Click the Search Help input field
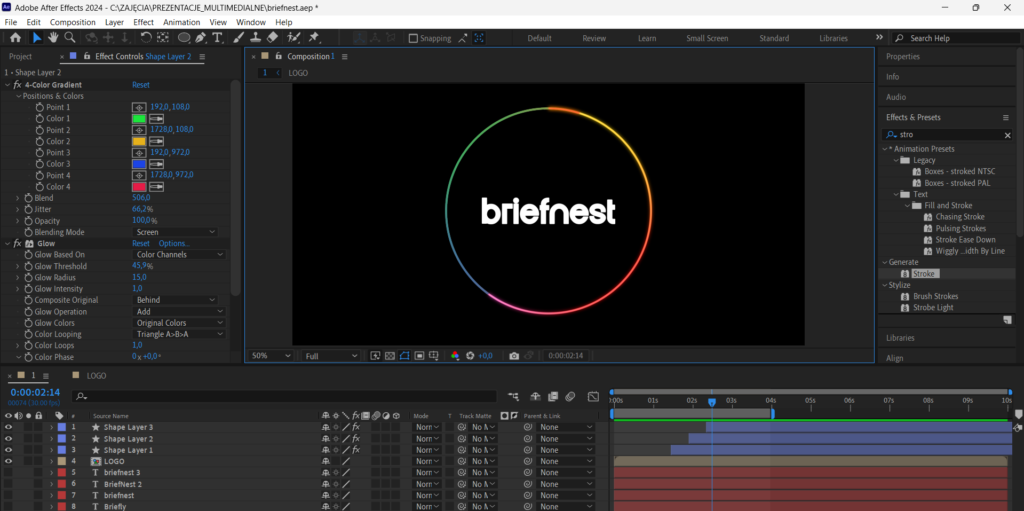1024x511 pixels. pos(954,38)
